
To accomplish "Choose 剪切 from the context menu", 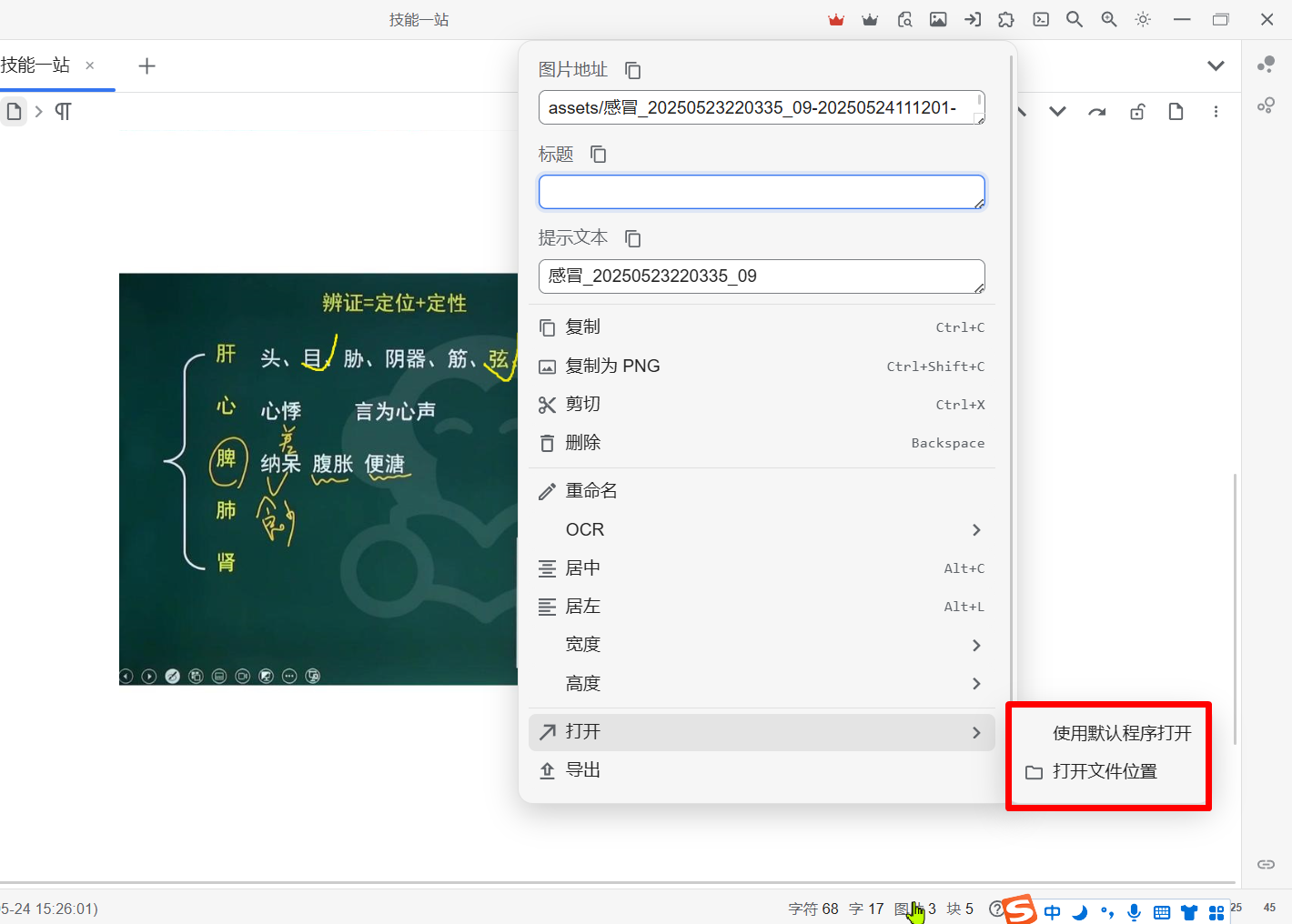I will 762,405.
